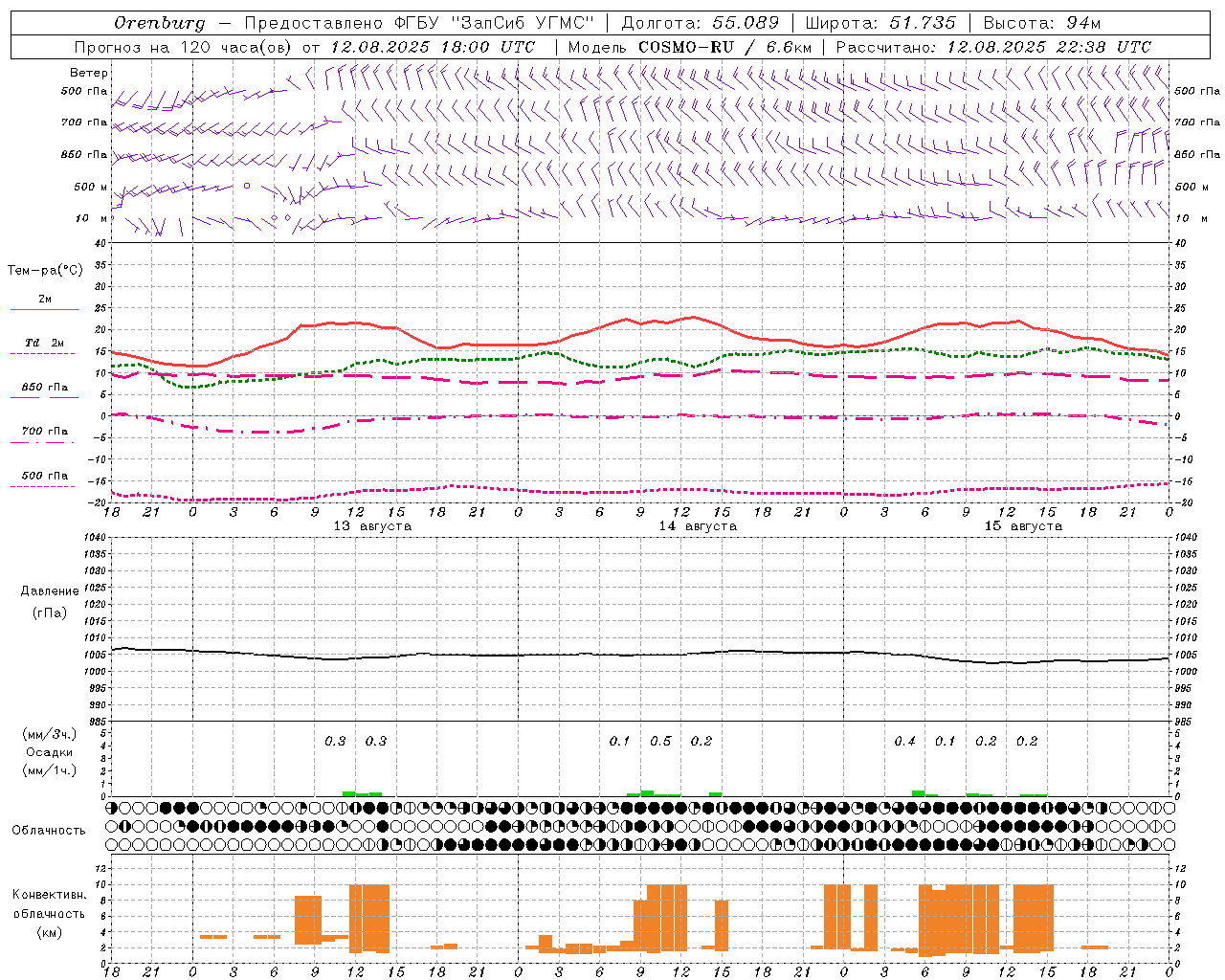Click the "(мм/3ч.)" precipitation unit label
Image resolution: width=1225 pixels, height=980 pixels.
click(50, 735)
